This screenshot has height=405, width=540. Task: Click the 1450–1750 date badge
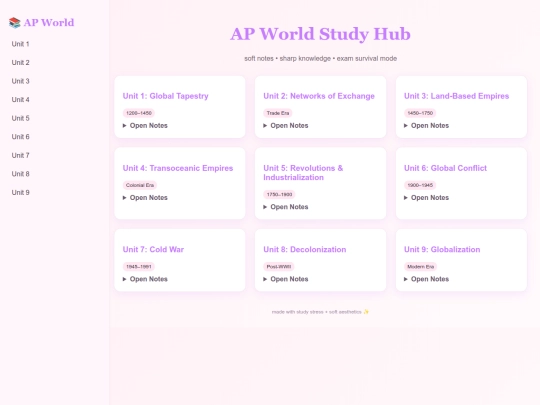420,113
